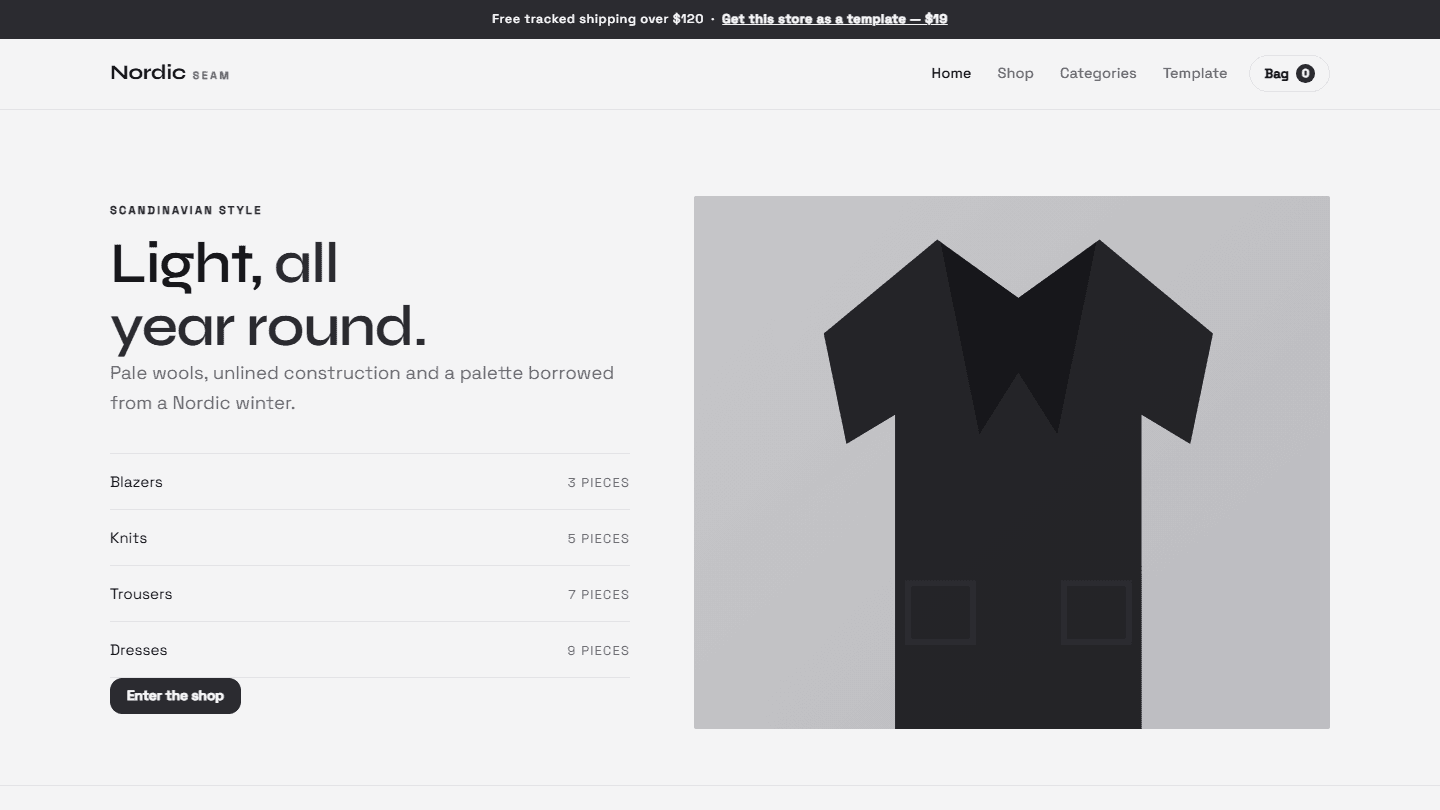
Task: Click the '7 PIECES' label
Action: tap(598, 595)
